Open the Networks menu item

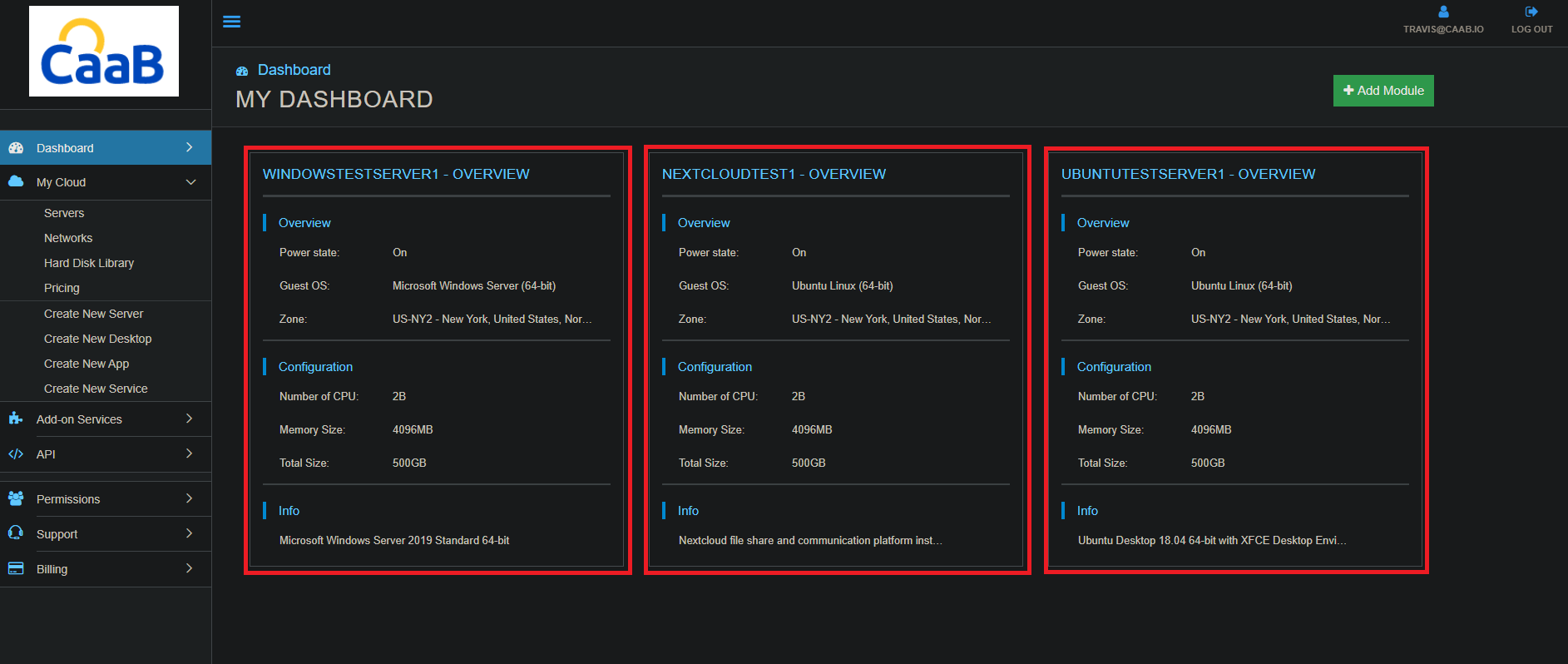[68, 238]
